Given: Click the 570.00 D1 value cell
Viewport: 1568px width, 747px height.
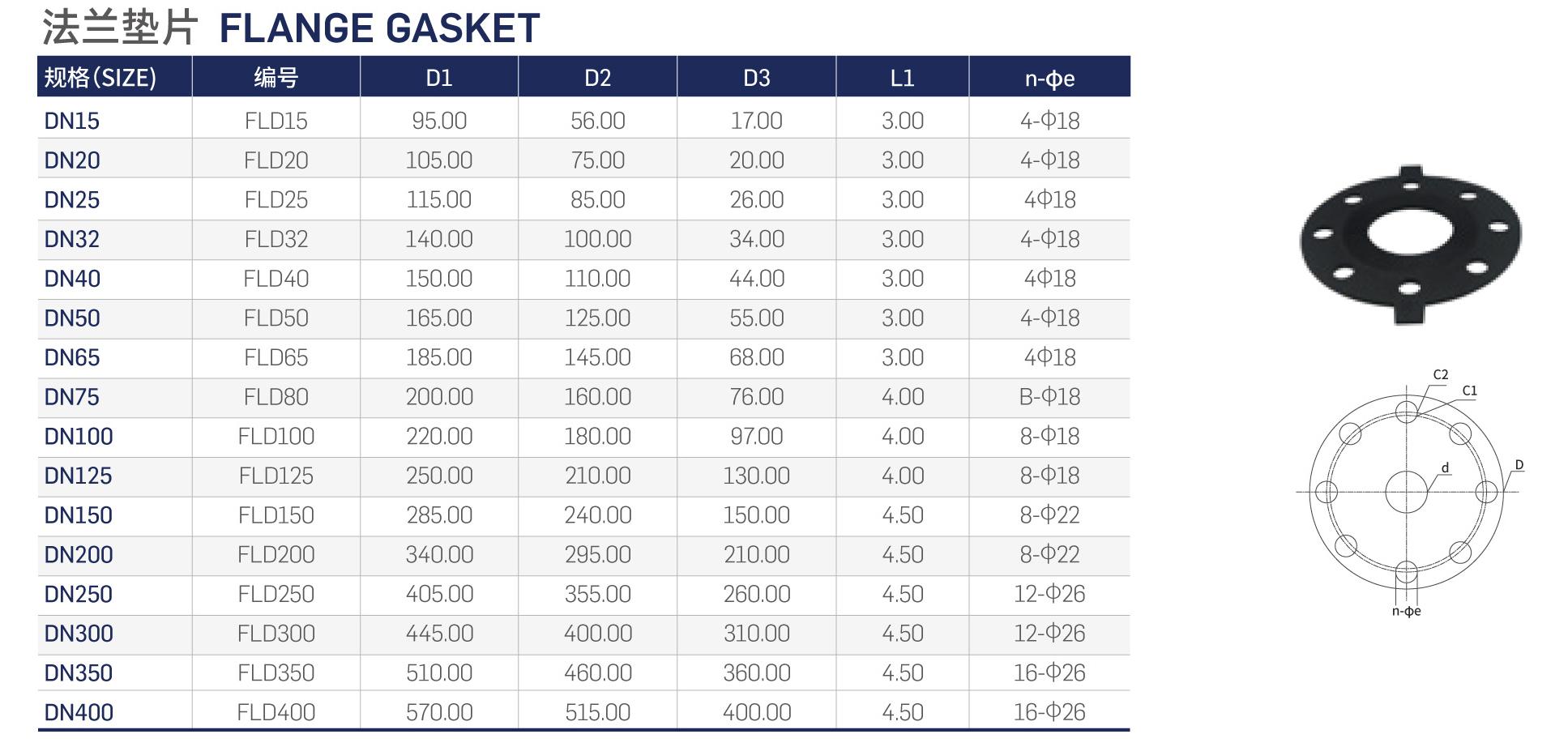Looking at the screenshot, I should click(439, 712).
